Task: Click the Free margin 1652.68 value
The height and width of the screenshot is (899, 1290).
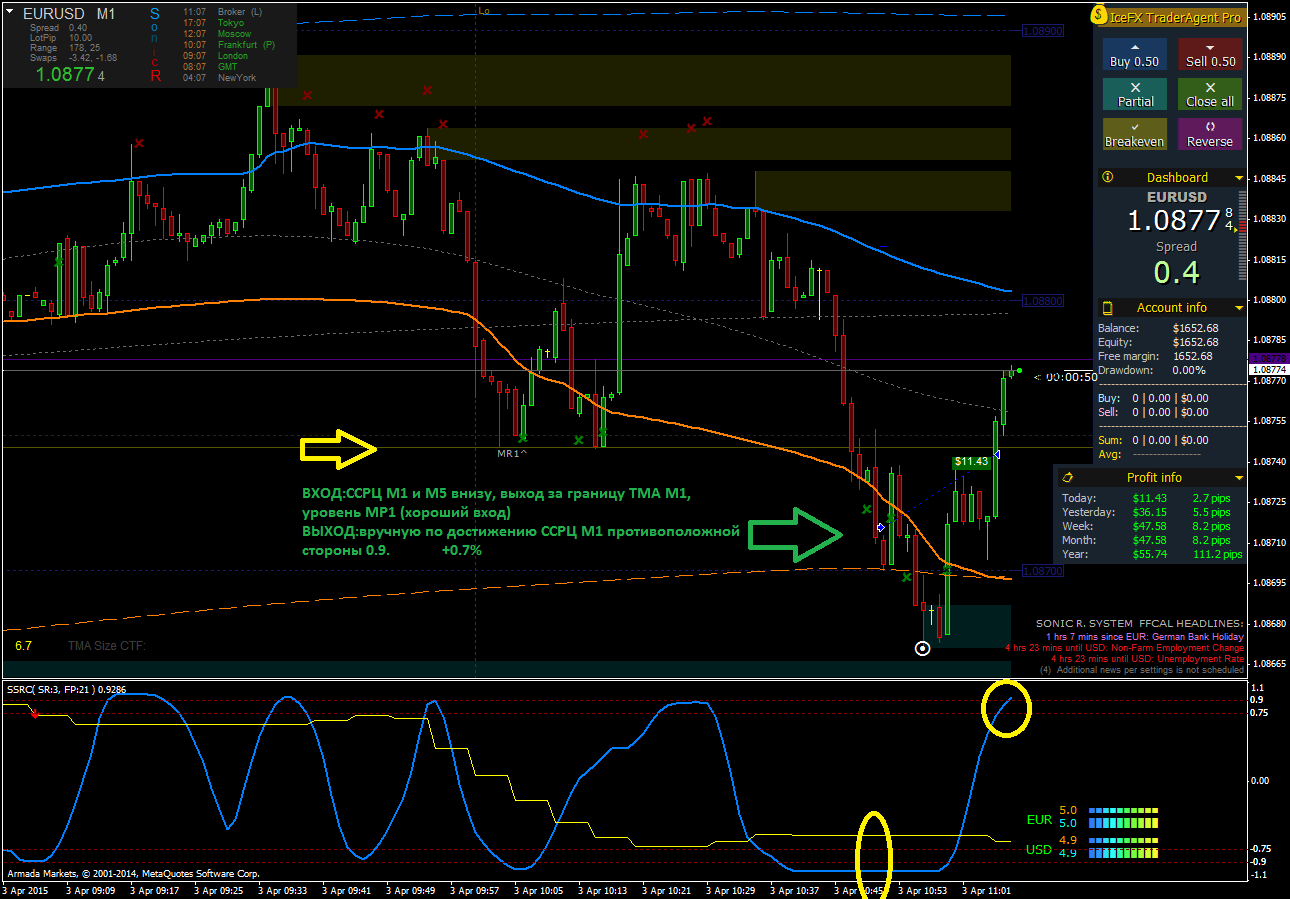Action: pyautogui.click(x=1195, y=356)
